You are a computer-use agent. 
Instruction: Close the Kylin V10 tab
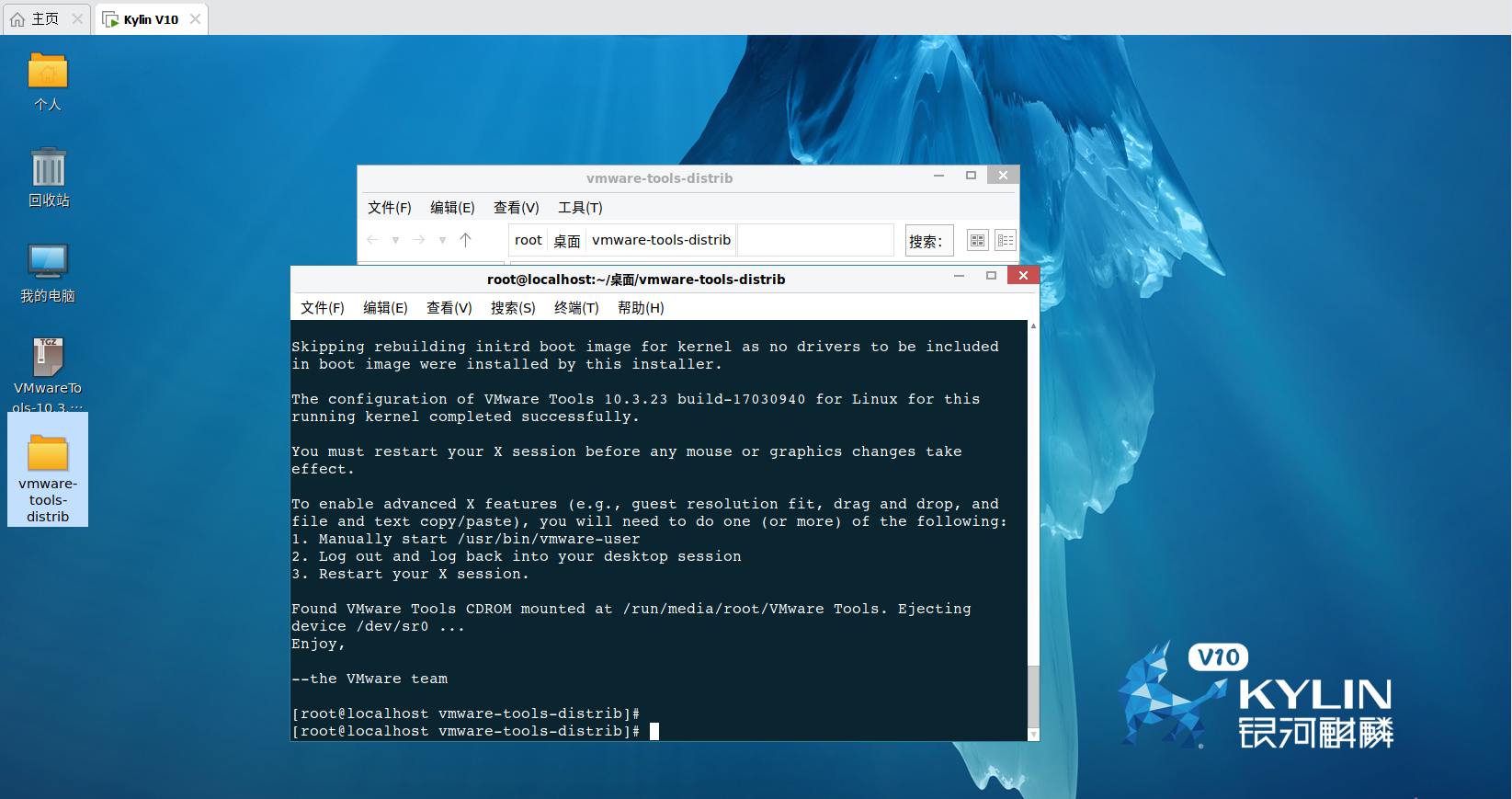click(195, 18)
